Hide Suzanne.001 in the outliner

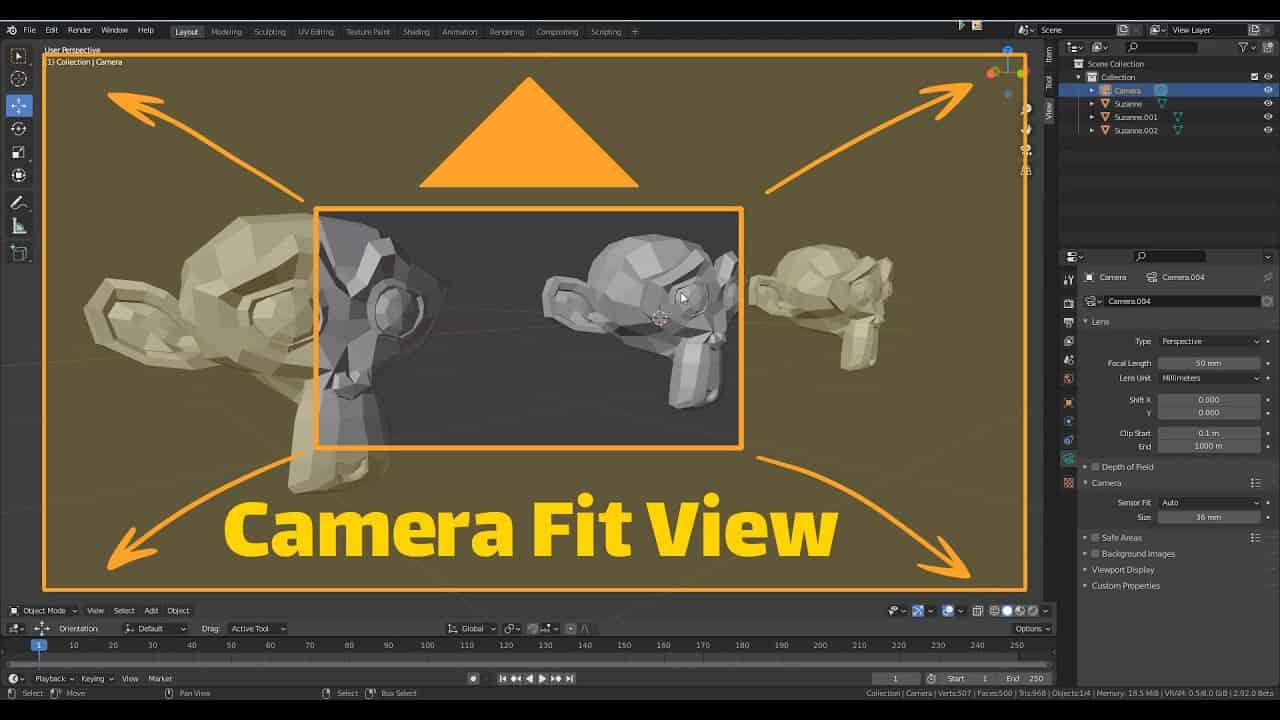point(1268,117)
